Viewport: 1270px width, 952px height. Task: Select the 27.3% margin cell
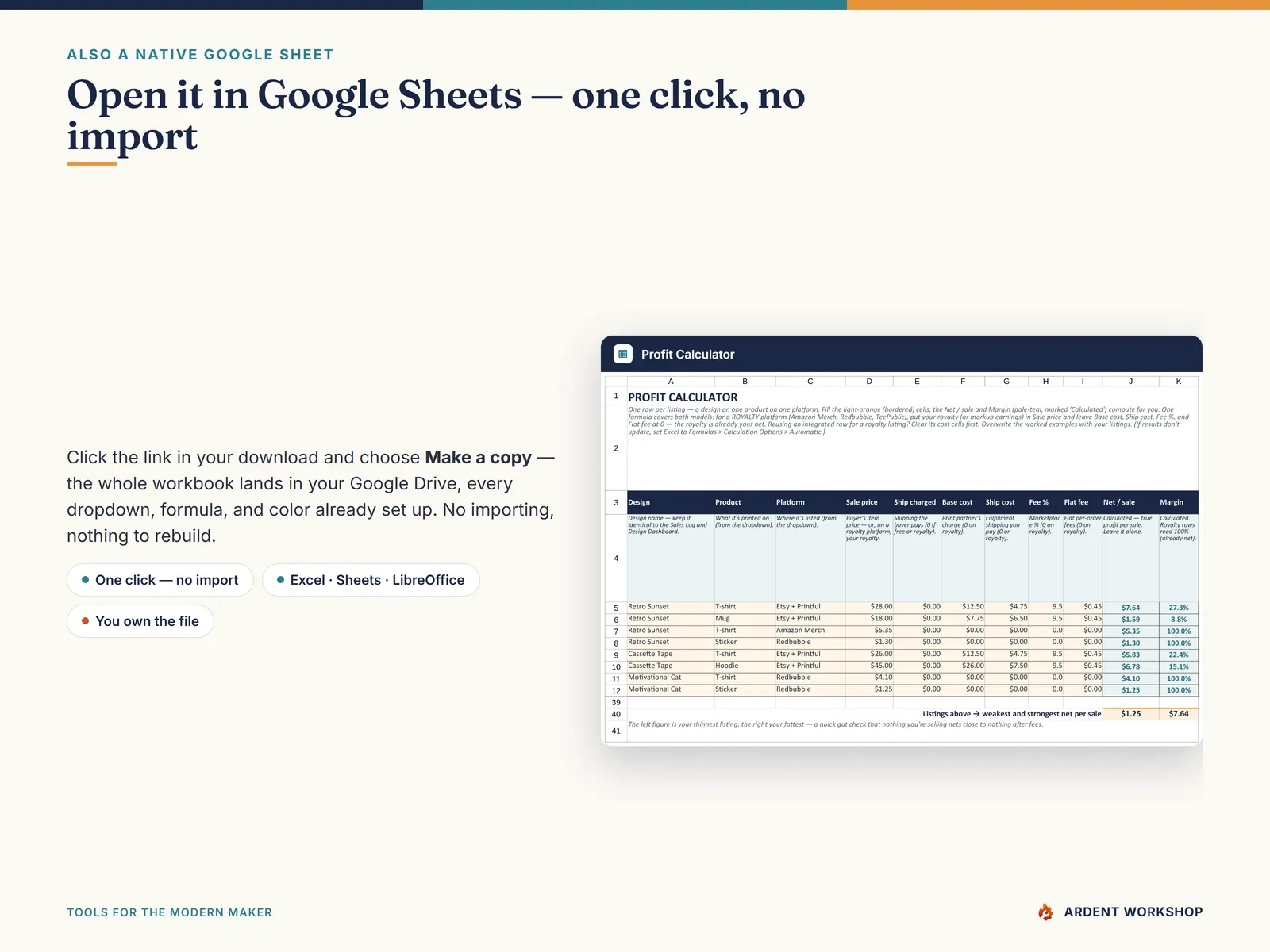(x=1179, y=608)
